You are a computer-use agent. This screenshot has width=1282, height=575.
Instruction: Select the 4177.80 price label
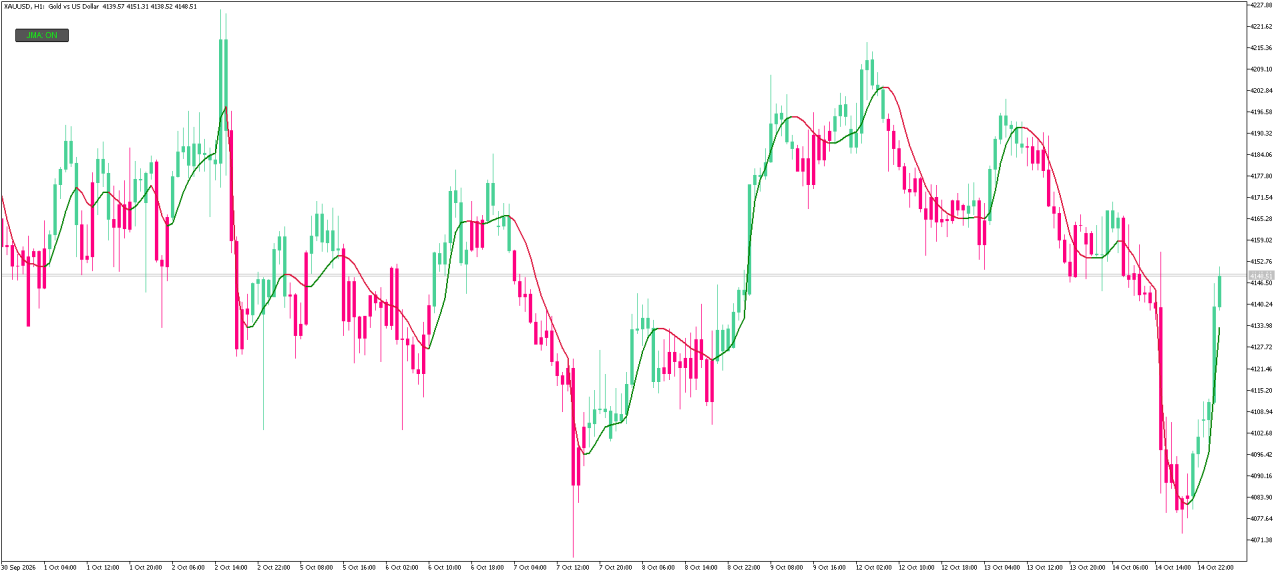point(1260,176)
